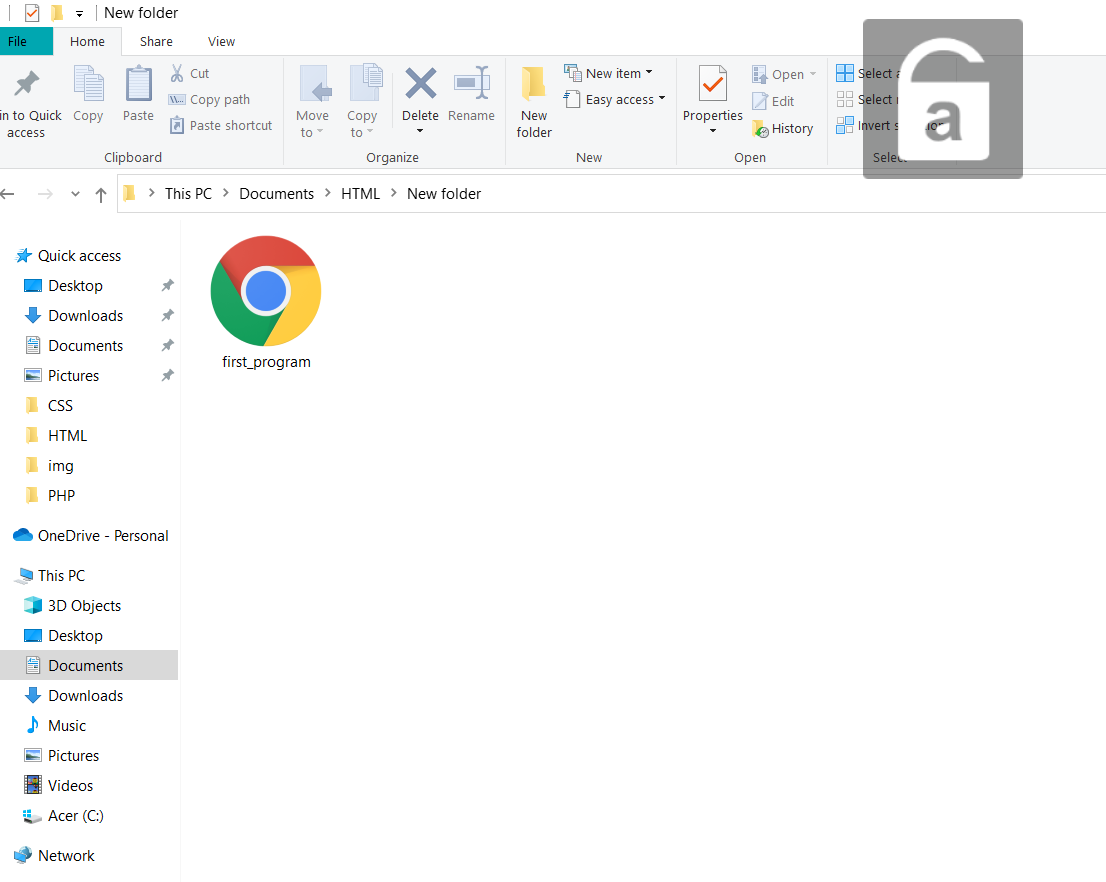Open Properties dropdown arrow
Viewport: 1106px width, 882px height.
pos(712,131)
